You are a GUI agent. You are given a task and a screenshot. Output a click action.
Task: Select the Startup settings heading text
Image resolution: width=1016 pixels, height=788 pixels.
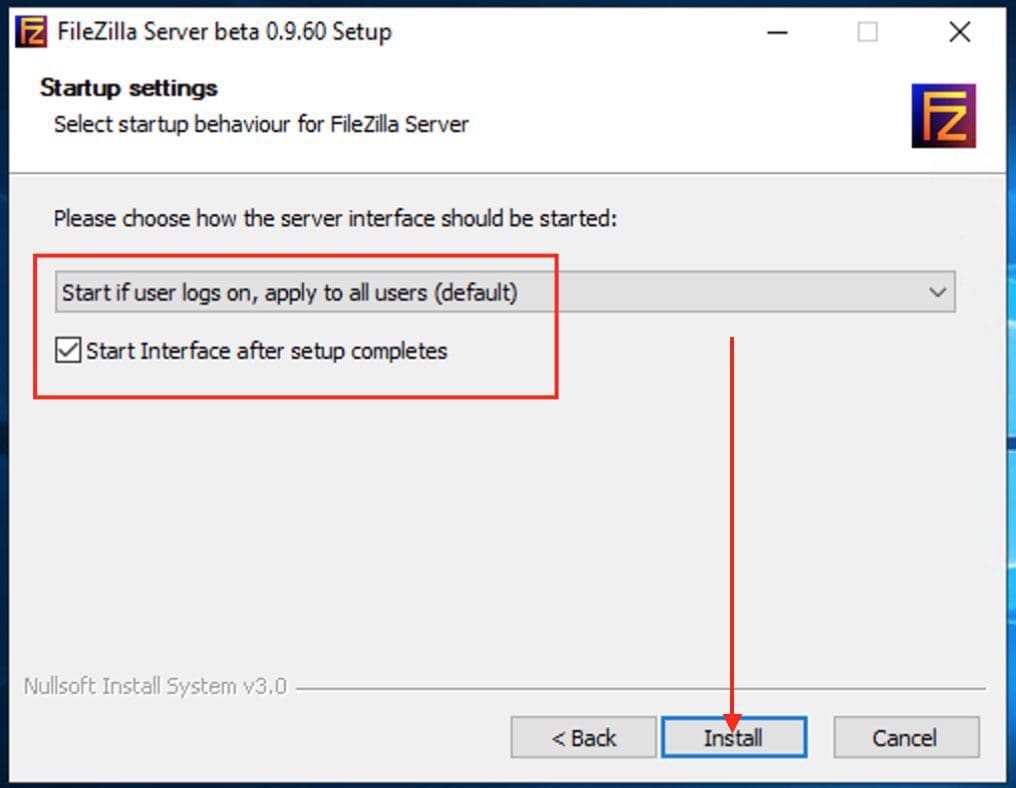pyautogui.click(x=127, y=88)
